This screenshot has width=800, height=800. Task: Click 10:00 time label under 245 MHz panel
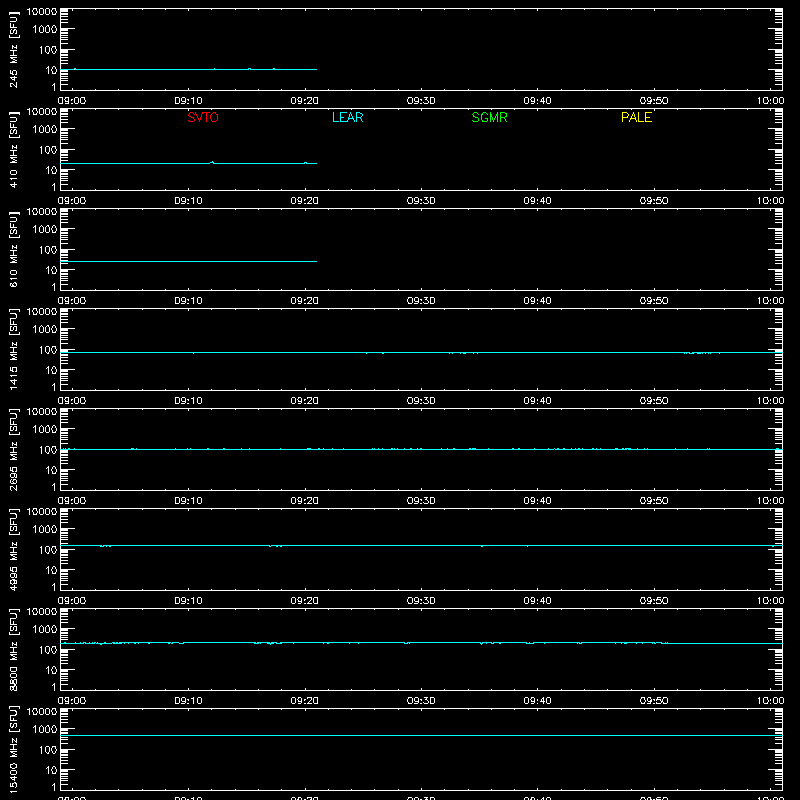770,101
